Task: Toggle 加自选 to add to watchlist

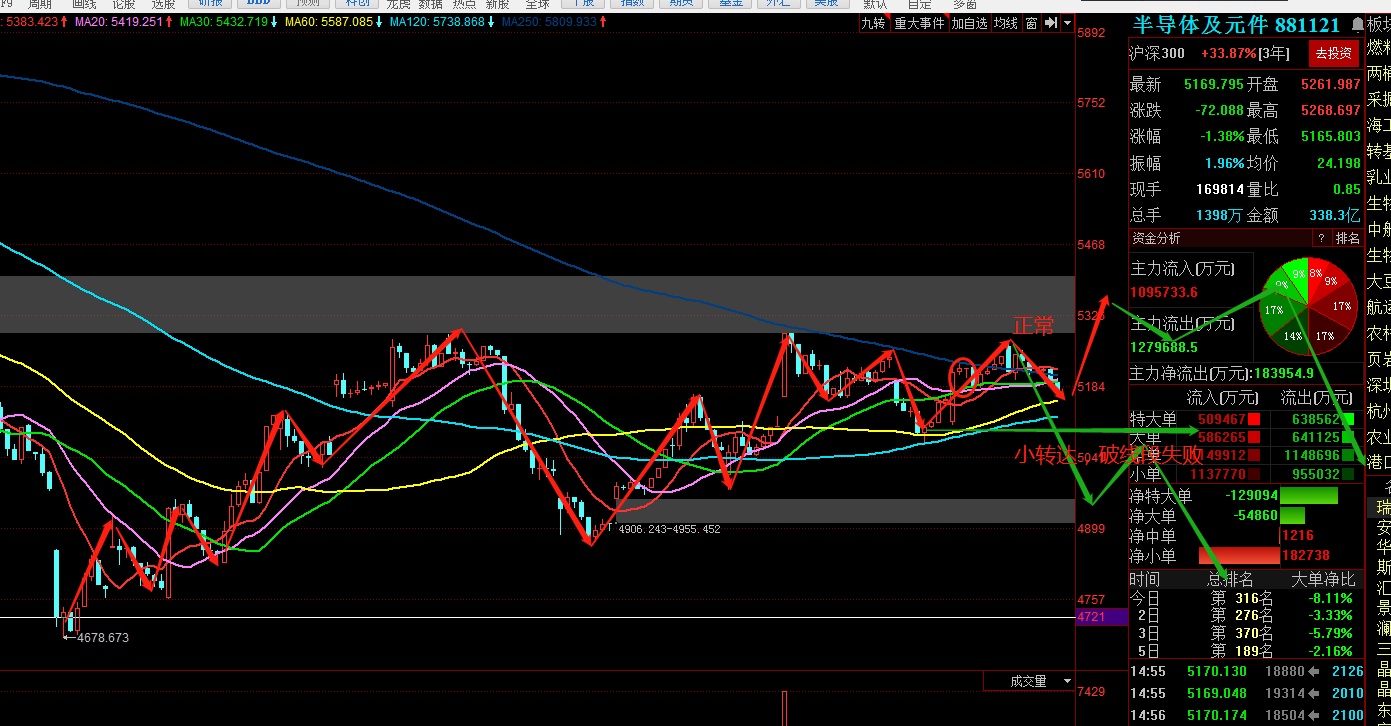Action: point(968,23)
